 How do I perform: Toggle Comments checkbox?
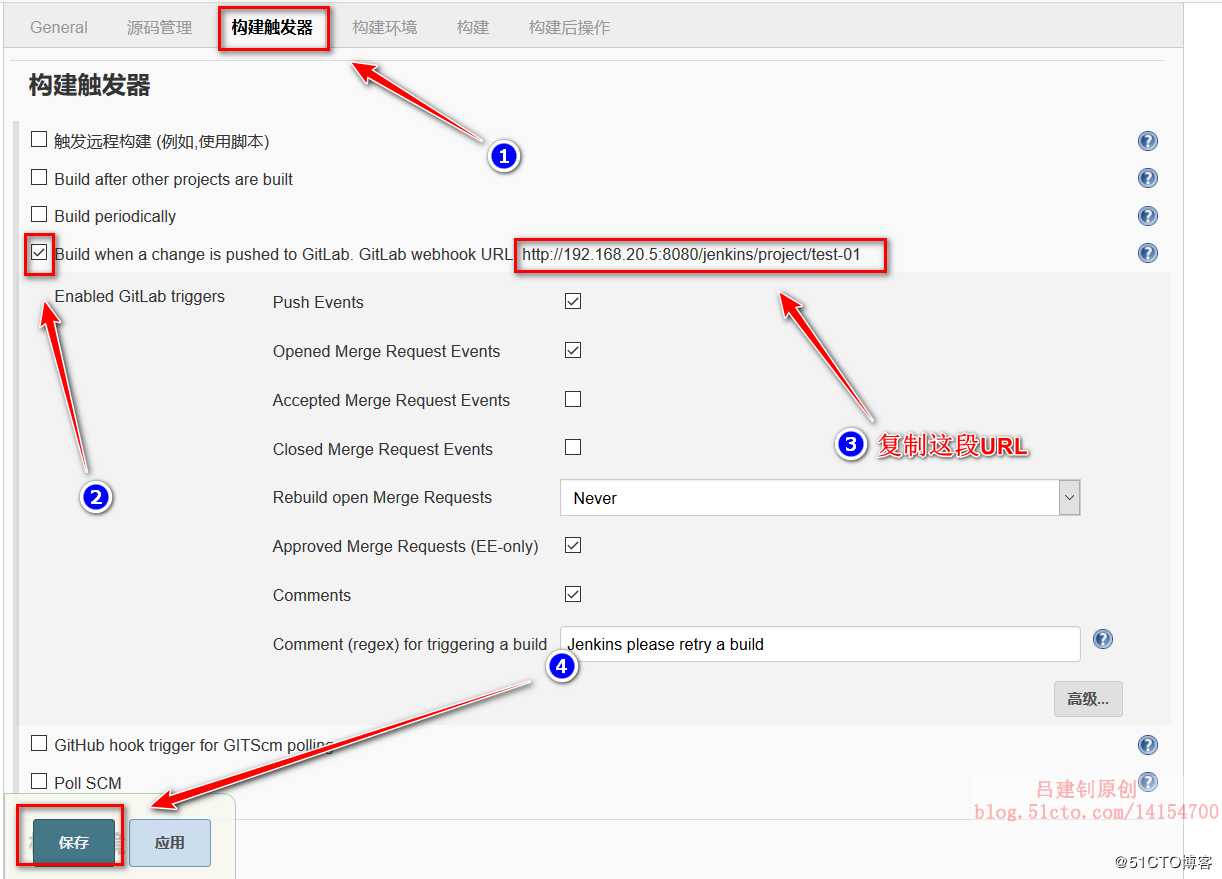pos(573,594)
